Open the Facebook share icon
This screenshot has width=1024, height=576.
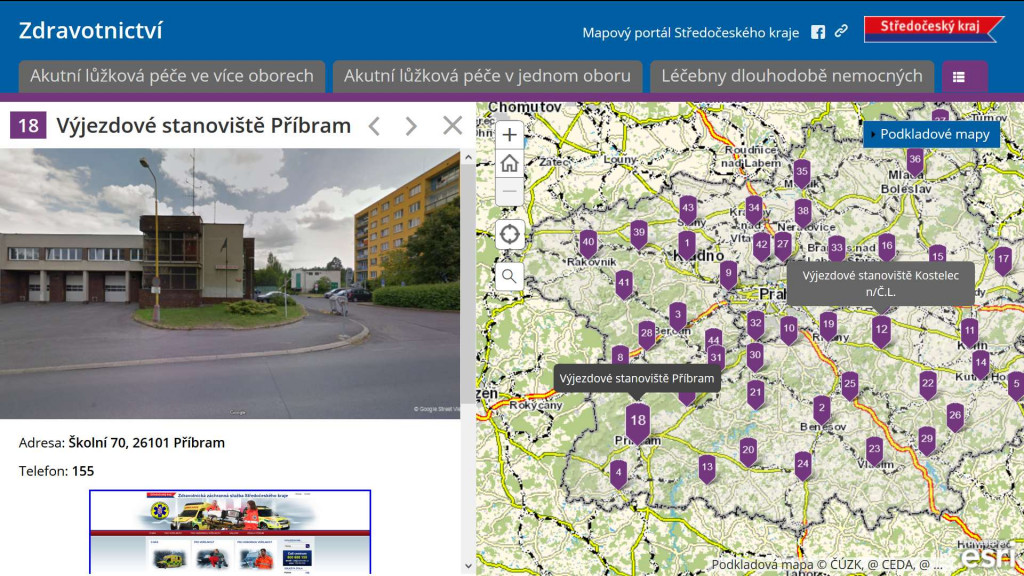[818, 32]
